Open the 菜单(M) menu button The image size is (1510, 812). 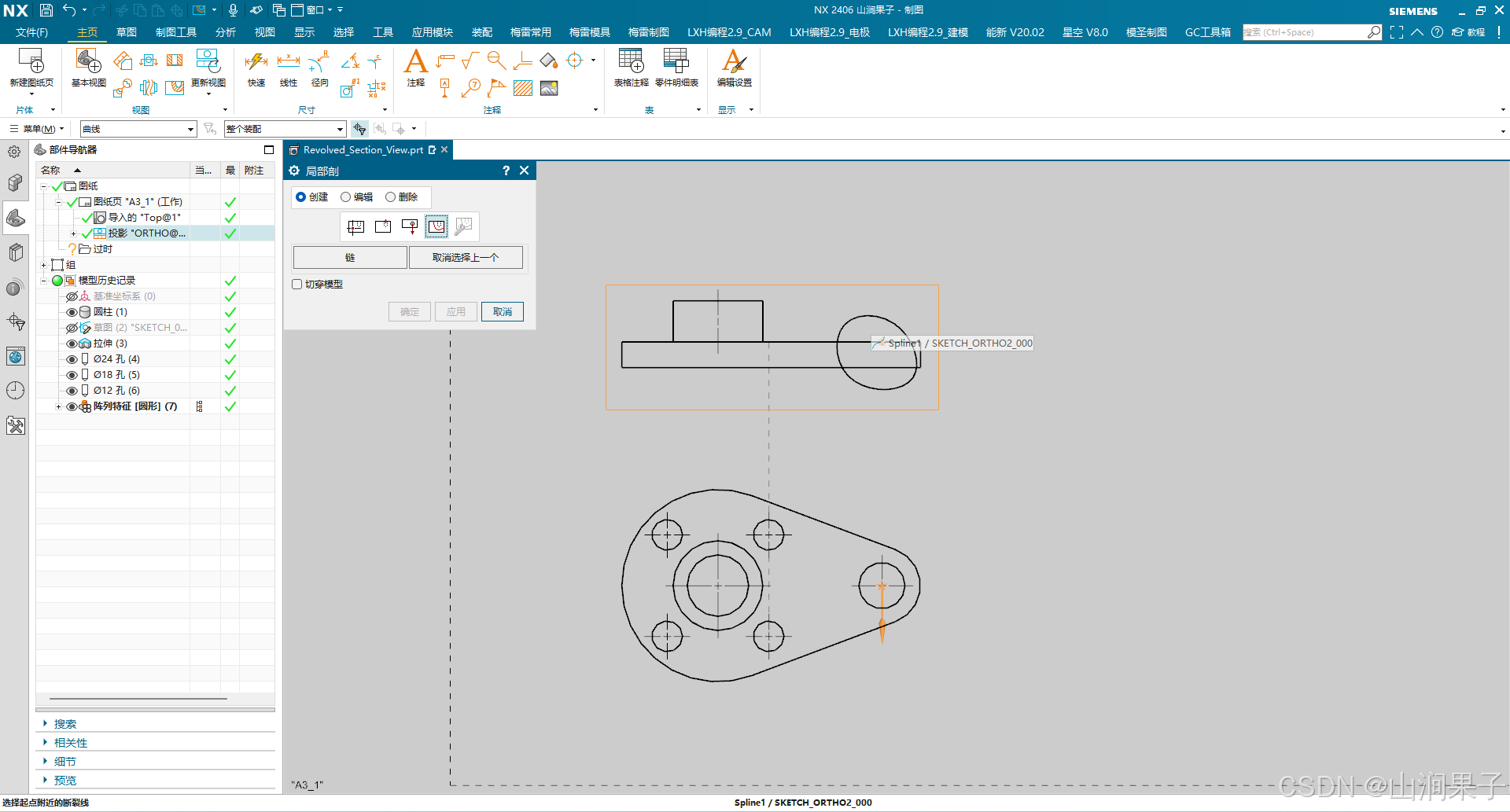point(37,129)
